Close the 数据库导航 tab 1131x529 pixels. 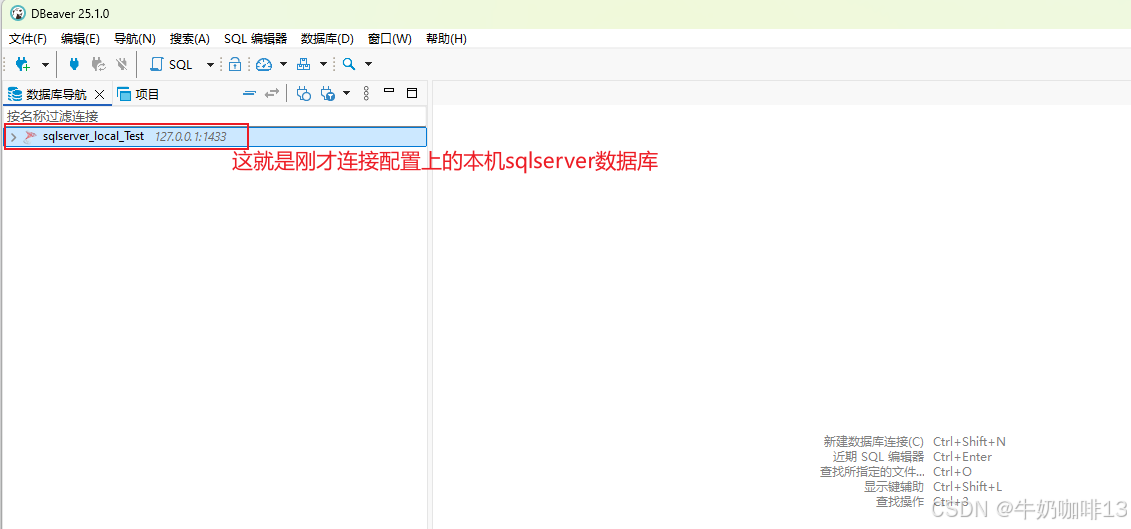[100, 94]
